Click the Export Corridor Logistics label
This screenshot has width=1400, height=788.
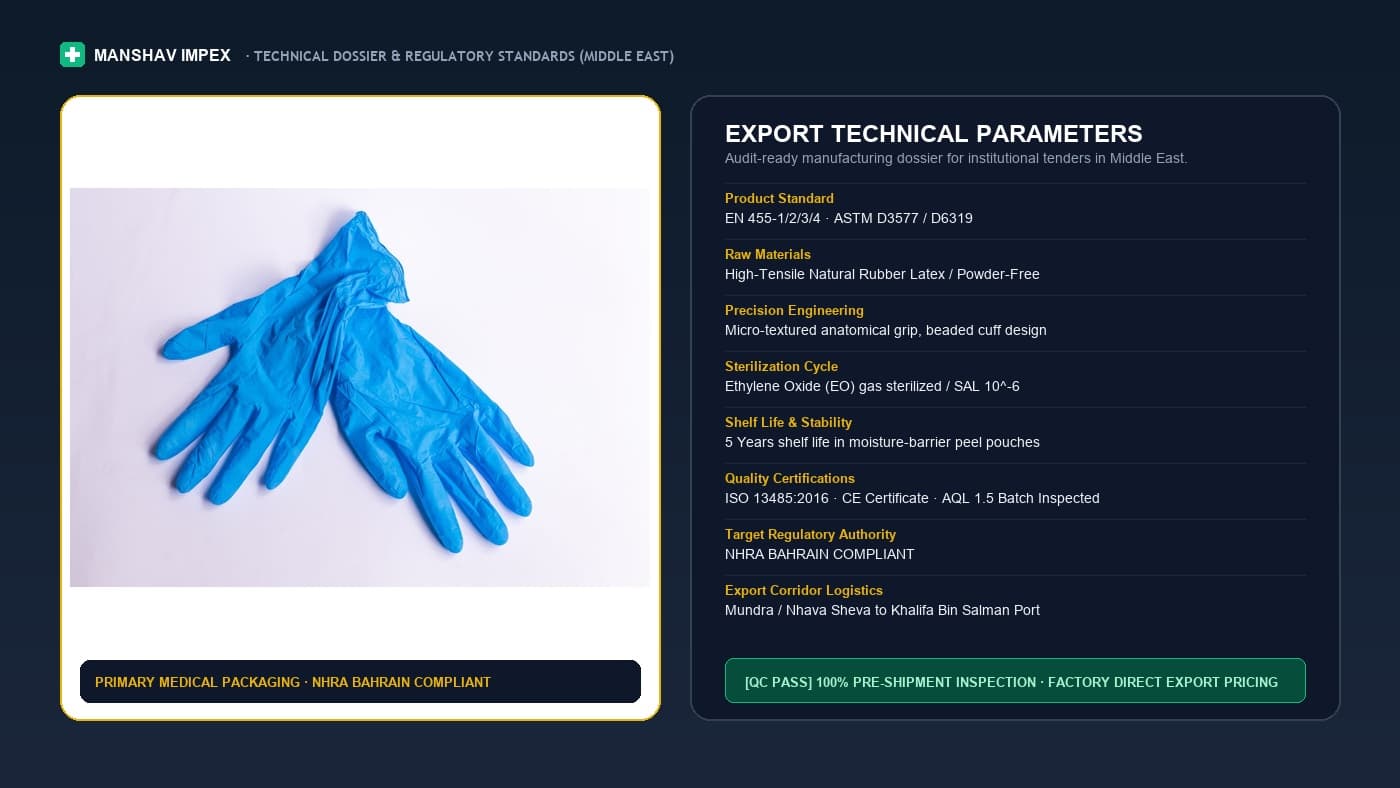804,590
